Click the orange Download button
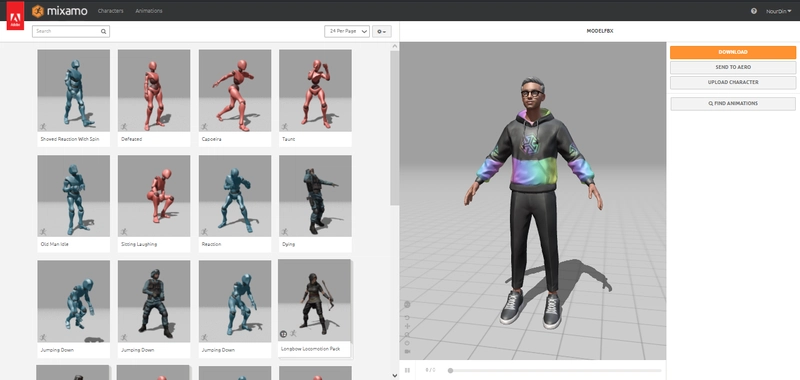 [733, 52]
